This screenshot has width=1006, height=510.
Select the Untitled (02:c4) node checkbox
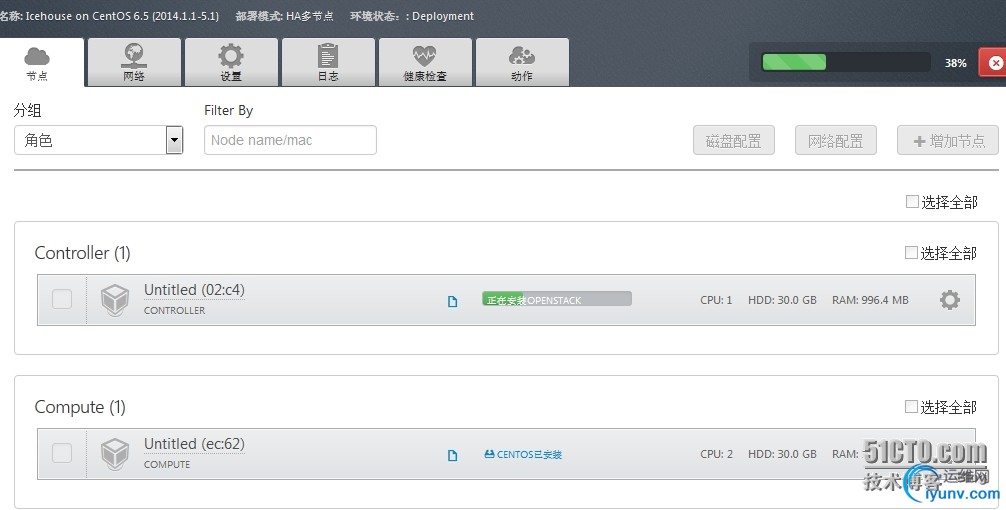tap(62, 299)
